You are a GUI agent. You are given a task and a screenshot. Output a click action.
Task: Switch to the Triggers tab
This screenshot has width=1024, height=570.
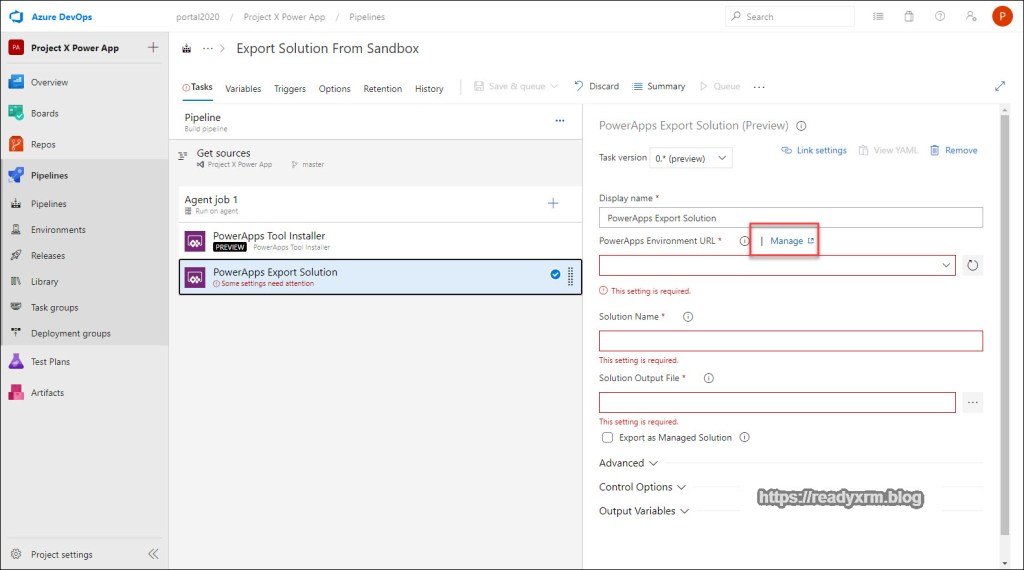[290, 88]
